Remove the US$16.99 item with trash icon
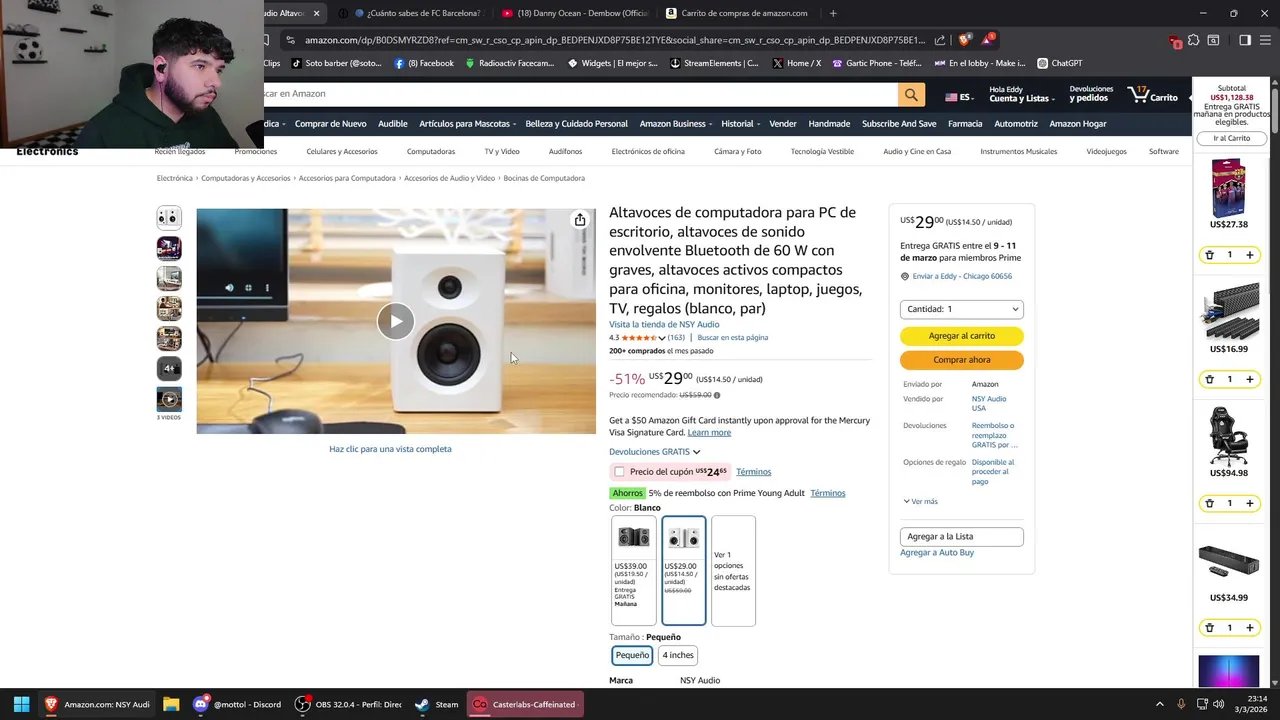This screenshot has height=720, width=1280. 1209,379
